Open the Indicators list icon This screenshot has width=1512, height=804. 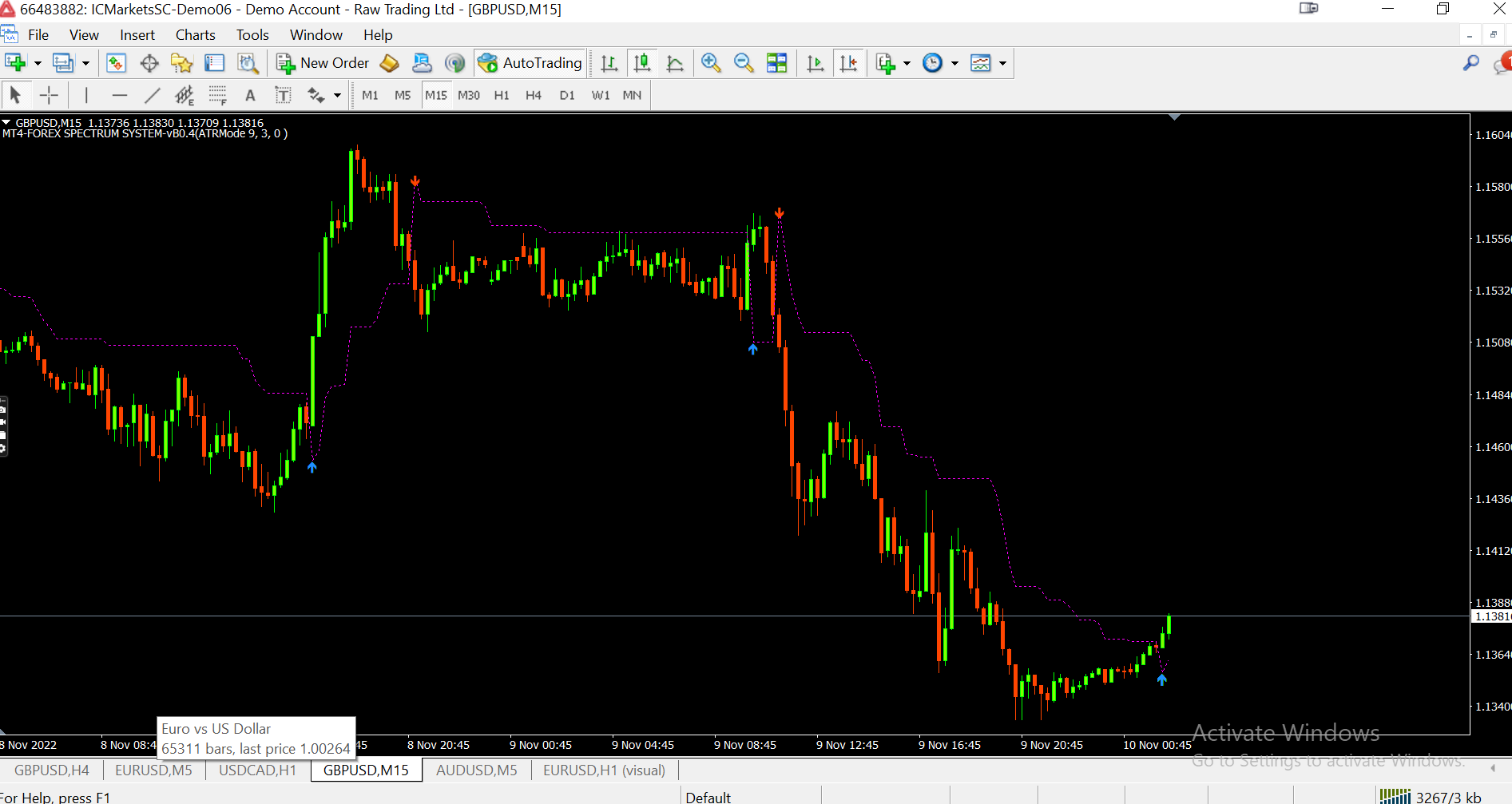[x=885, y=63]
